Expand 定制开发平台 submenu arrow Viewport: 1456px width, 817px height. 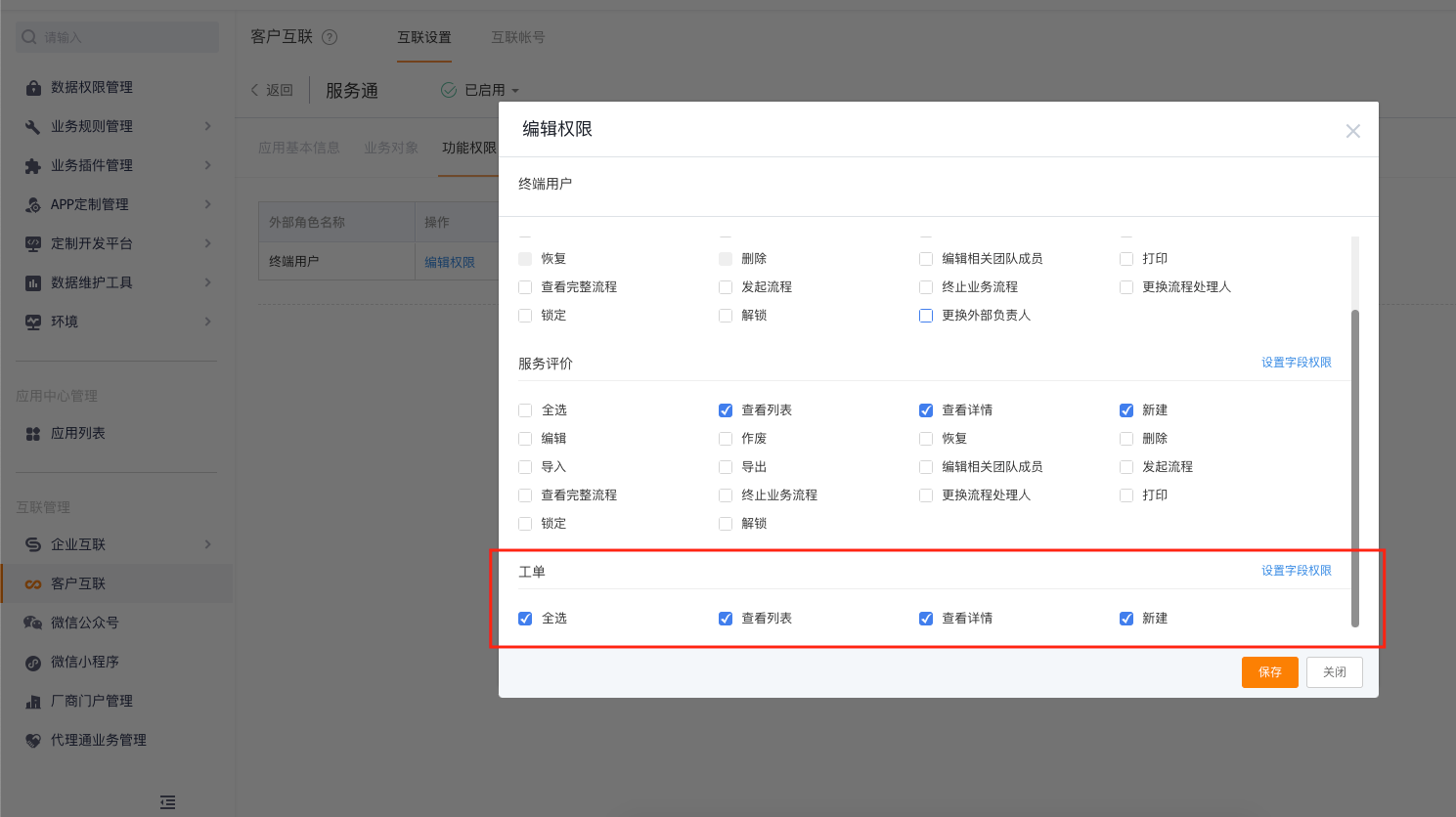(x=207, y=243)
